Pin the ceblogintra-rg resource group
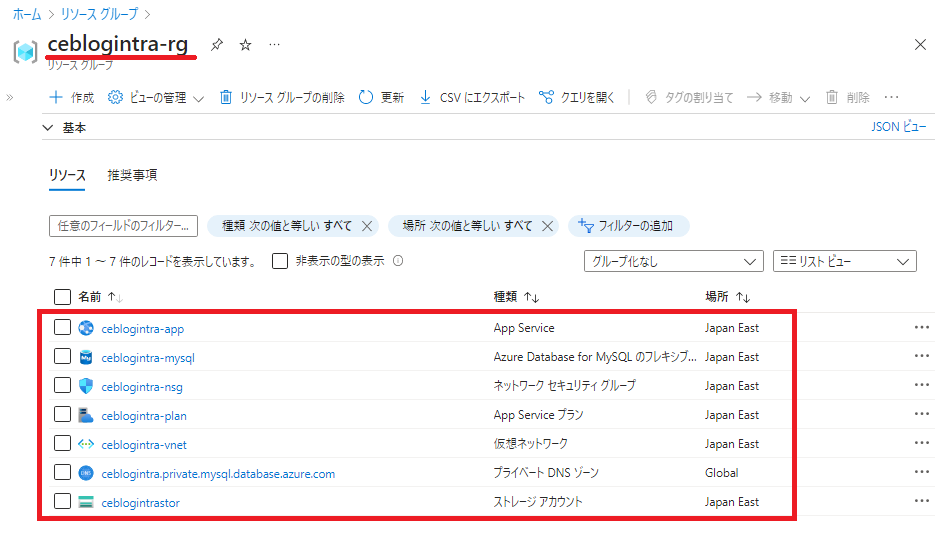This screenshot has width=949, height=534. click(x=217, y=45)
